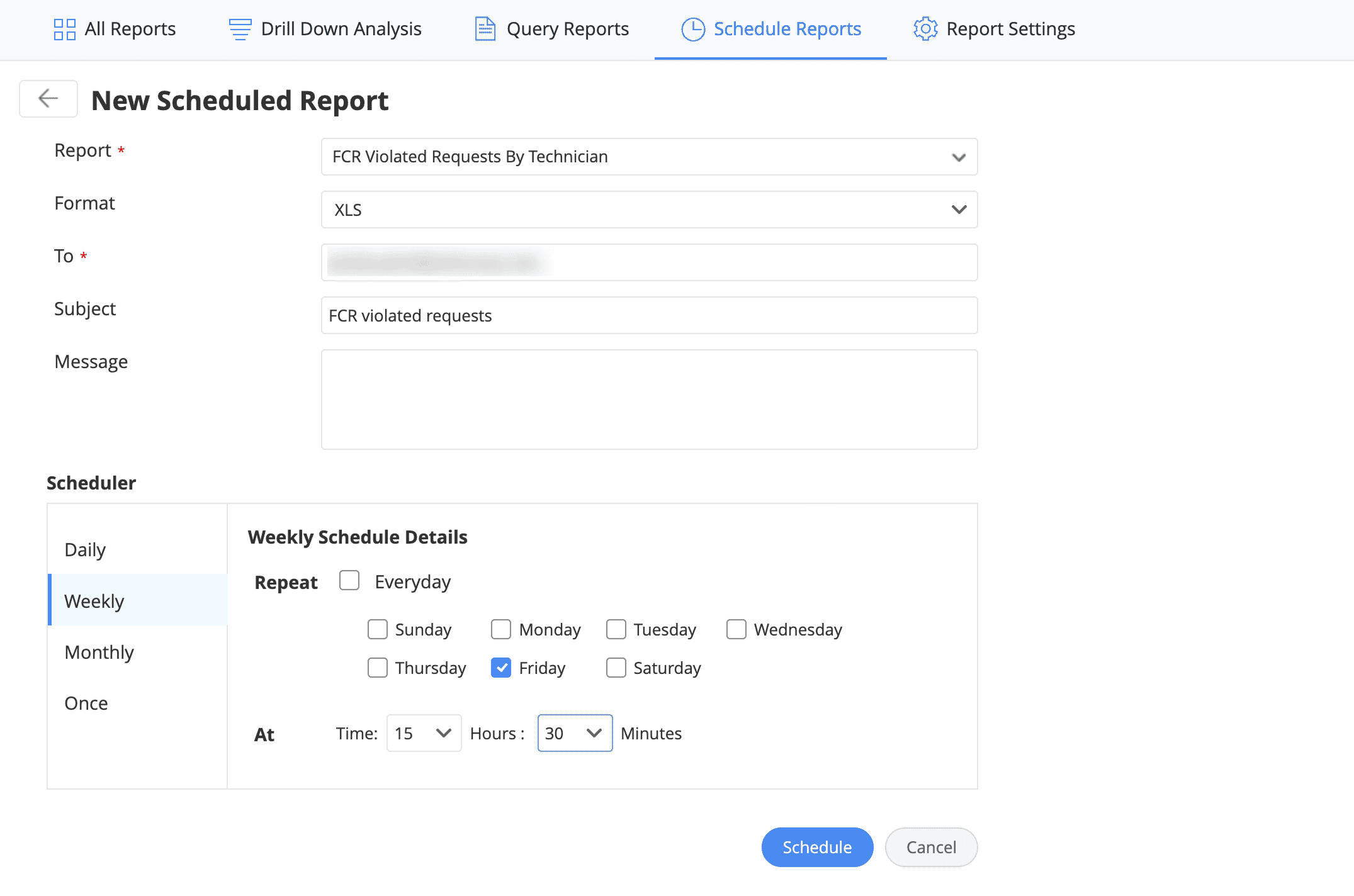The width and height of the screenshot is (1354, 896).
Task: Switch to Monthly scheduler tab
Action: pyautogui.click(x=99, y=652)
